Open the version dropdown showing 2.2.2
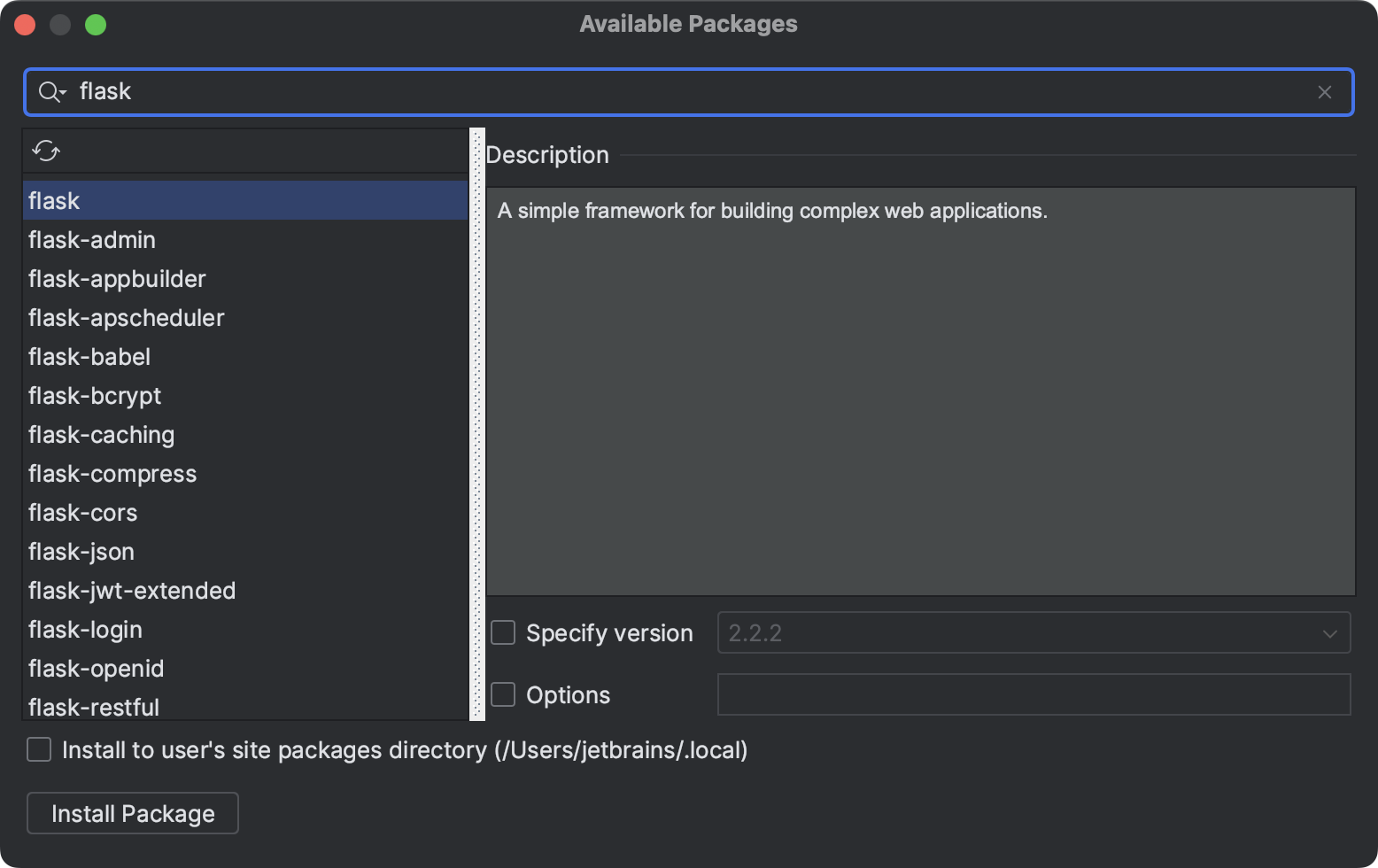This screenshot has height=868, width=1378. coord(1330,632)
